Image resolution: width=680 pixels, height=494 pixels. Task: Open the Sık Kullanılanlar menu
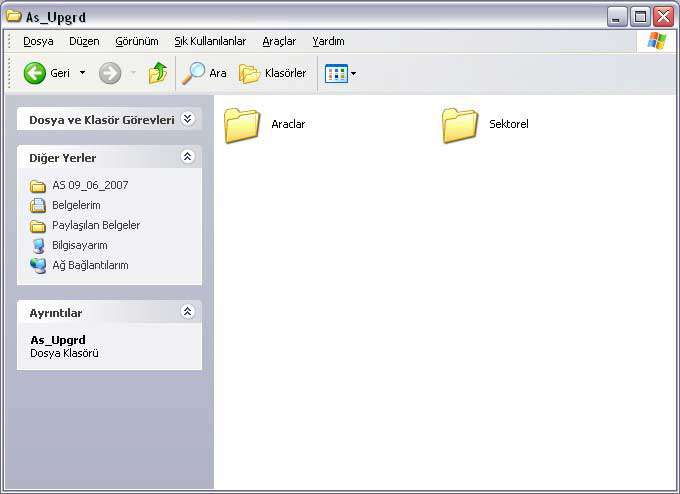210,41
